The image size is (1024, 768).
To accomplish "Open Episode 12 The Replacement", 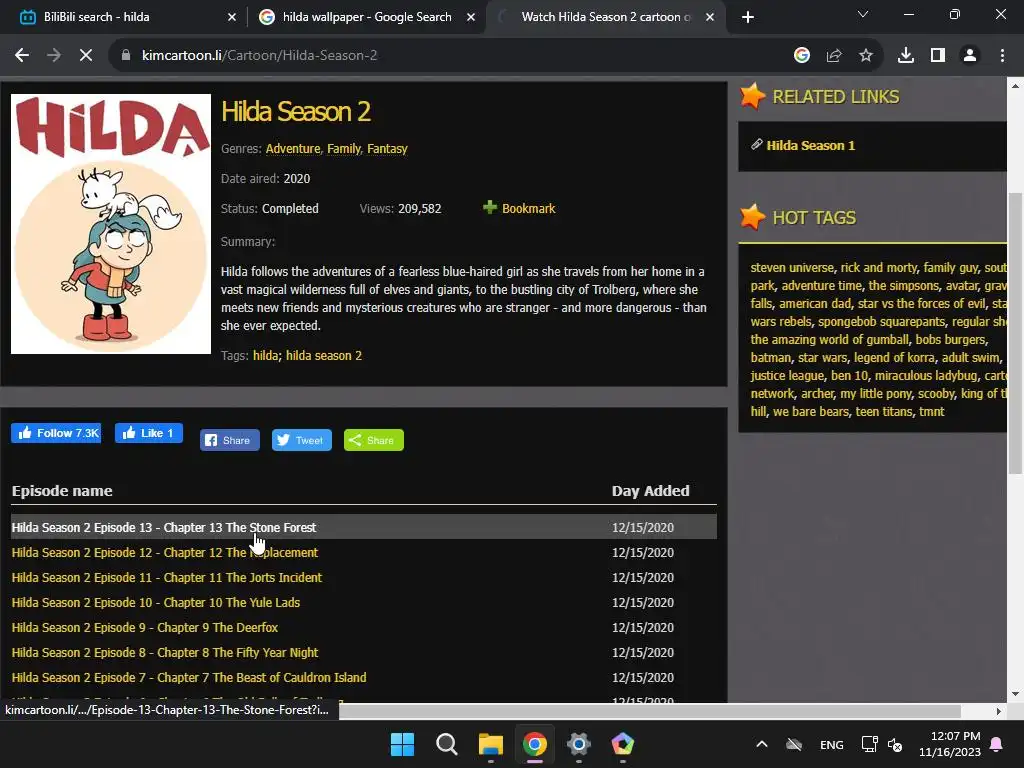I will (x=165, y=552).
